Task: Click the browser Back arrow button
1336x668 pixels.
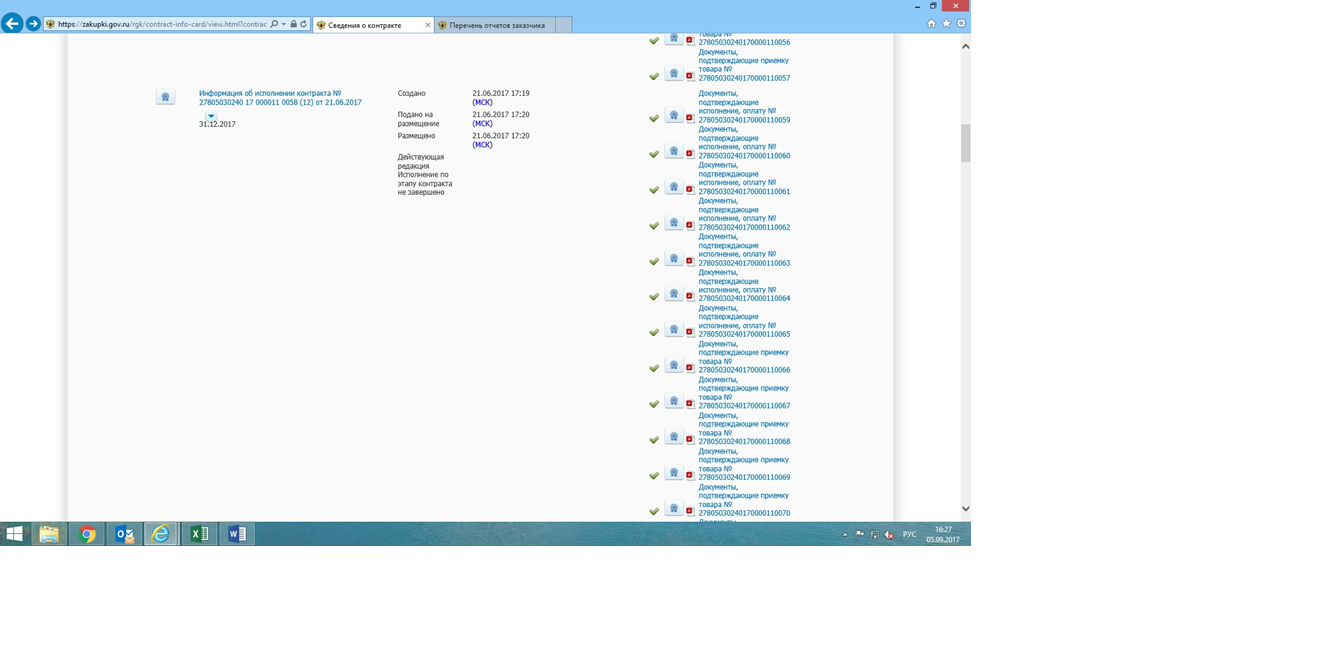Action: (x=12, y=23)
